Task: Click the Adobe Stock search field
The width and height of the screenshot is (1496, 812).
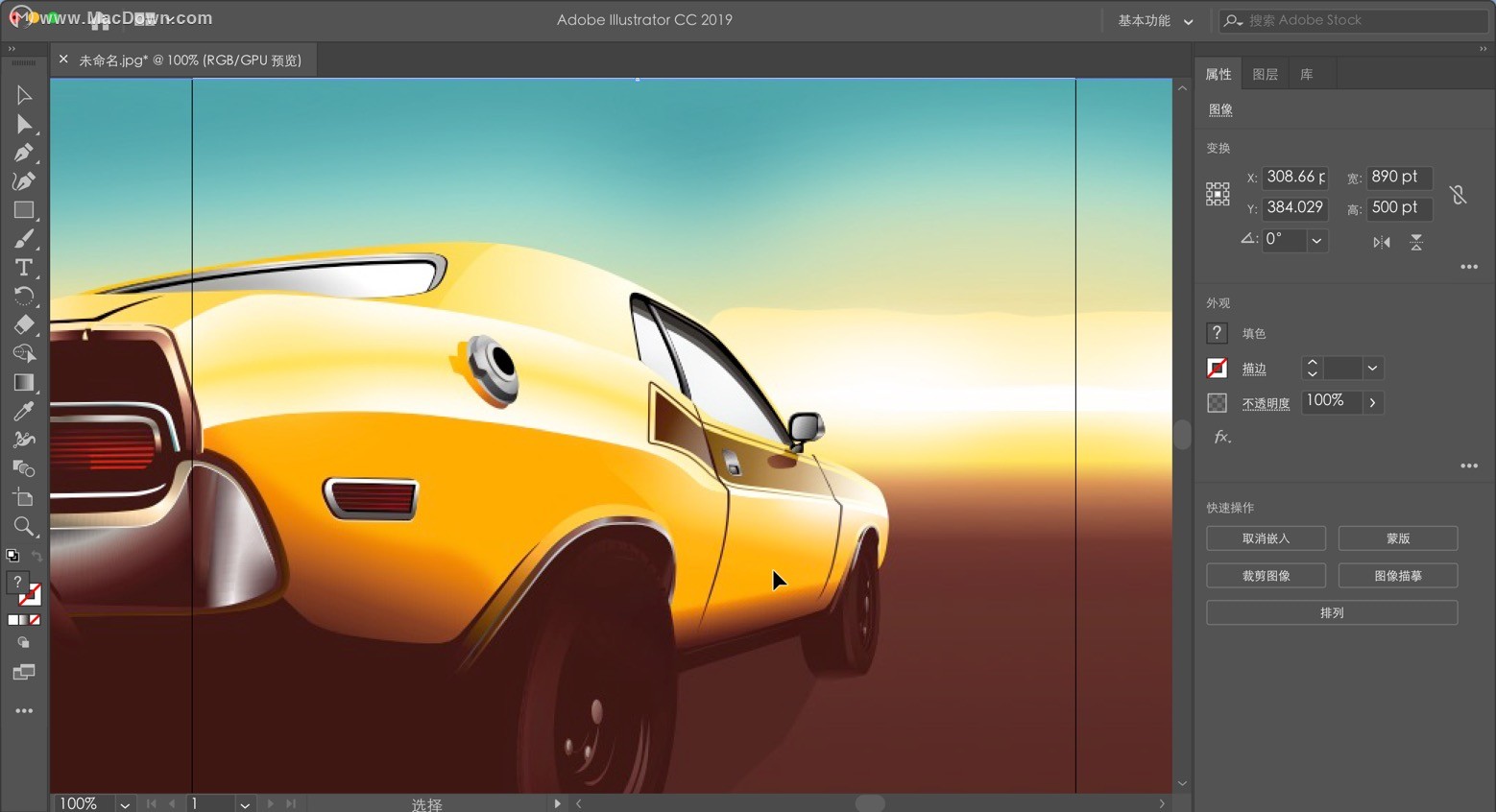Action: (x=1354, y=20)
